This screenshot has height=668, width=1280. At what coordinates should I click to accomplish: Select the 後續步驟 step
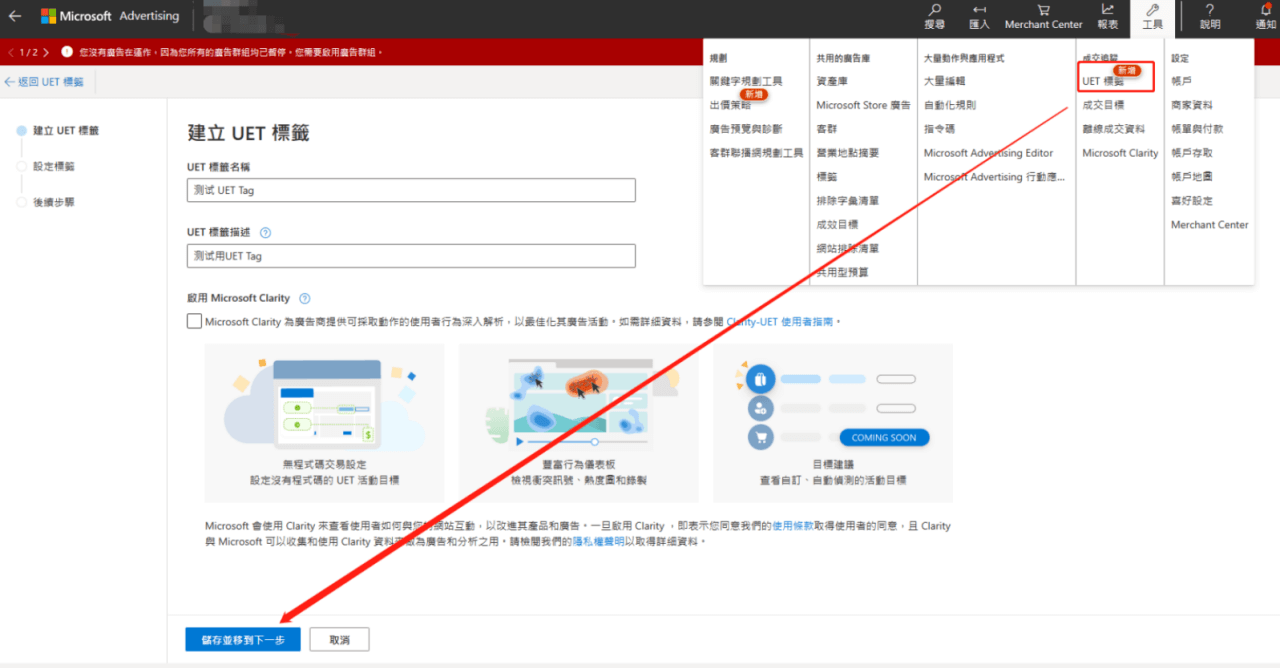pos(46,202)
